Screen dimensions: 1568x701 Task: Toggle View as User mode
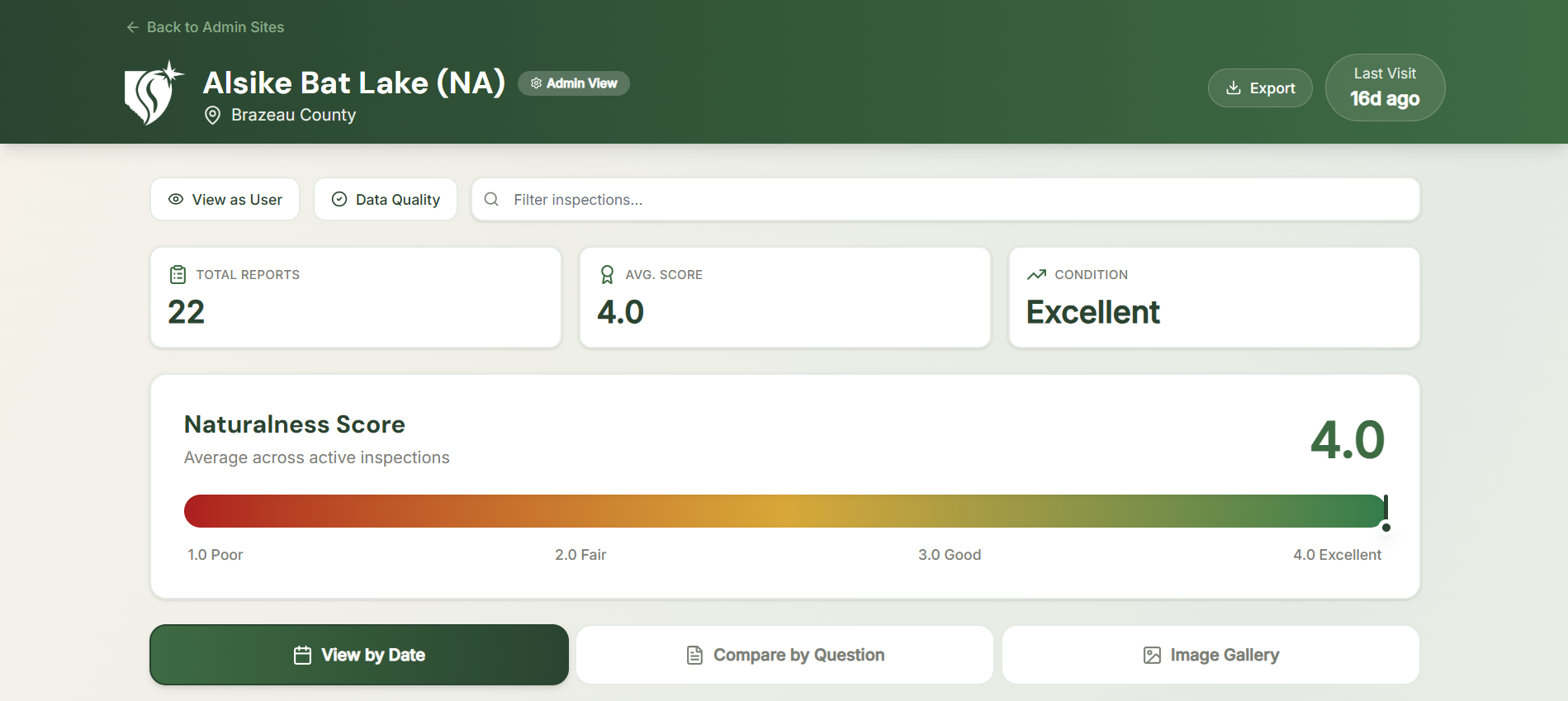point(225,200)
